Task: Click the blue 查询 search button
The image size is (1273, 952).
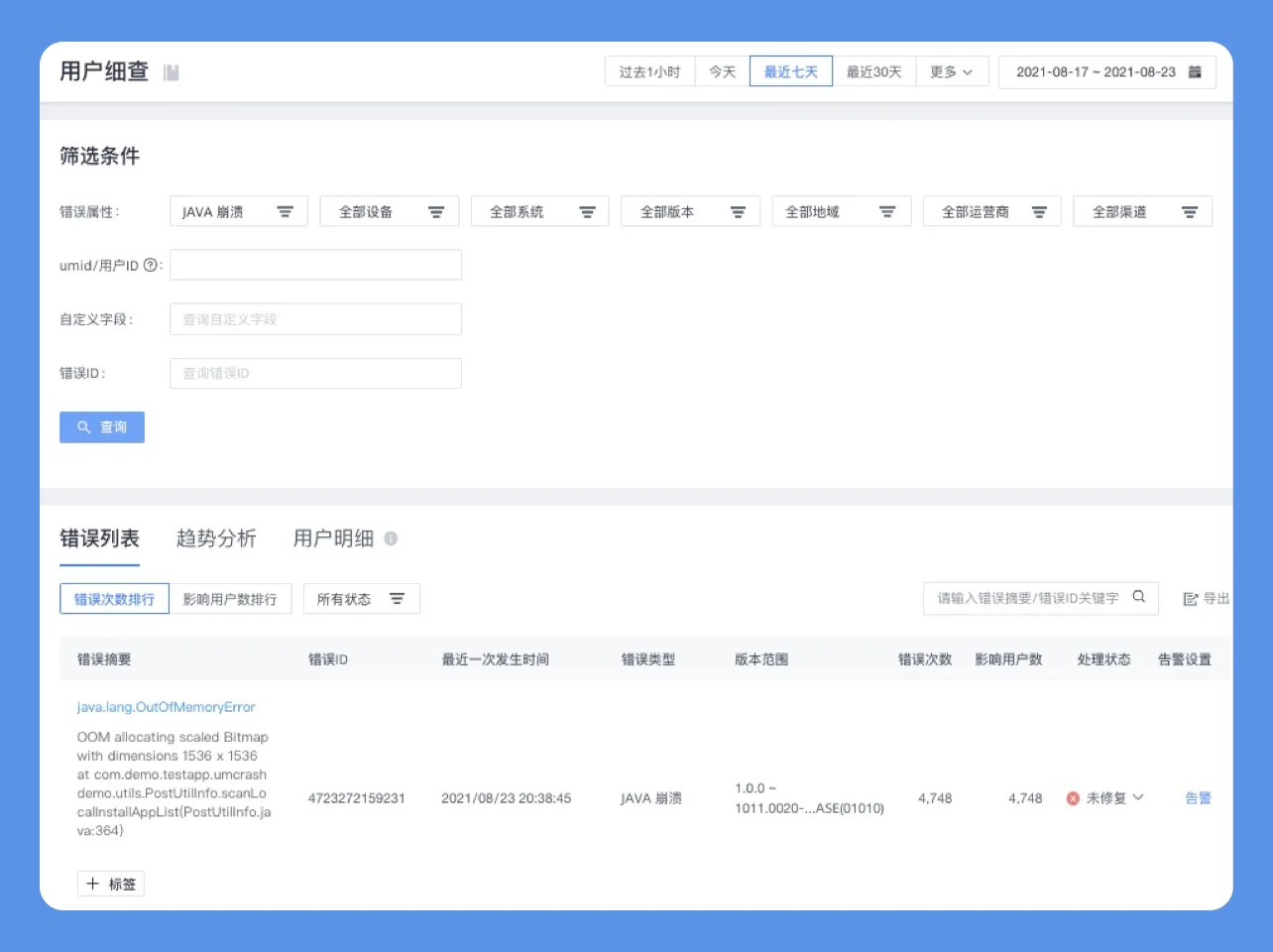Action: (x=102, y=427)
